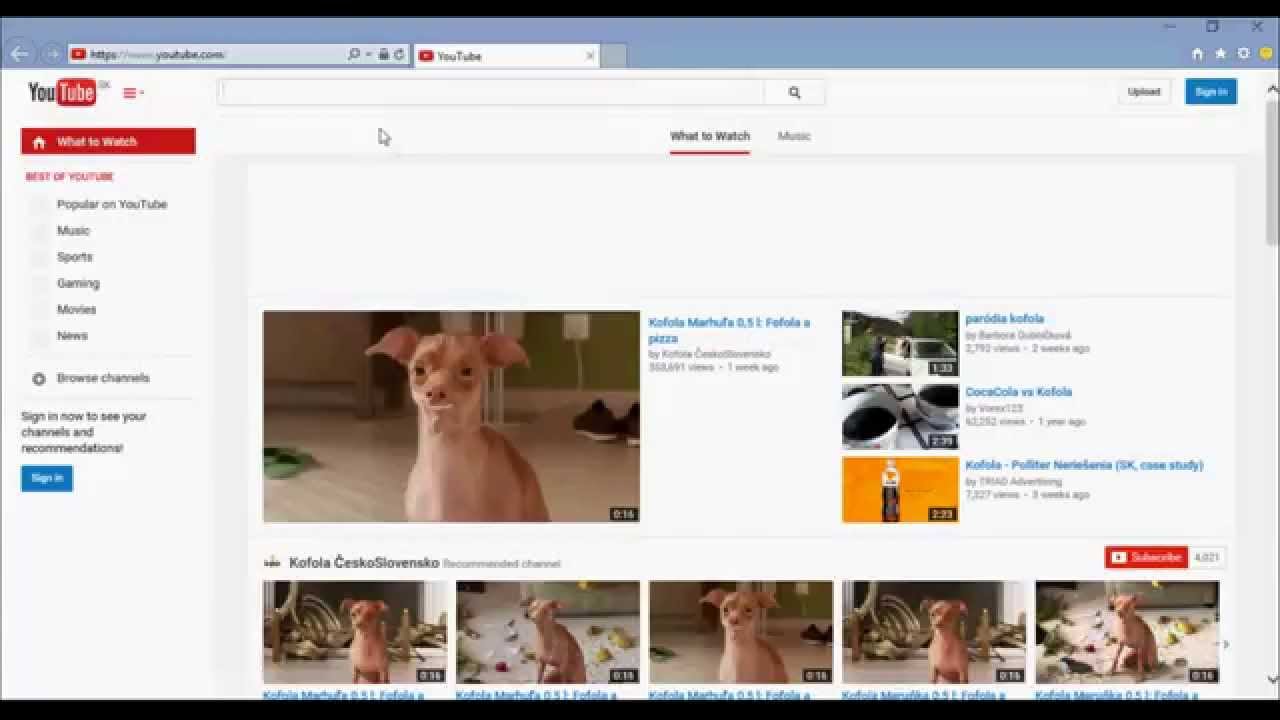Screen dimensions: 1280x720
Task: Open Movies in the sidebar
Action: 77,309
